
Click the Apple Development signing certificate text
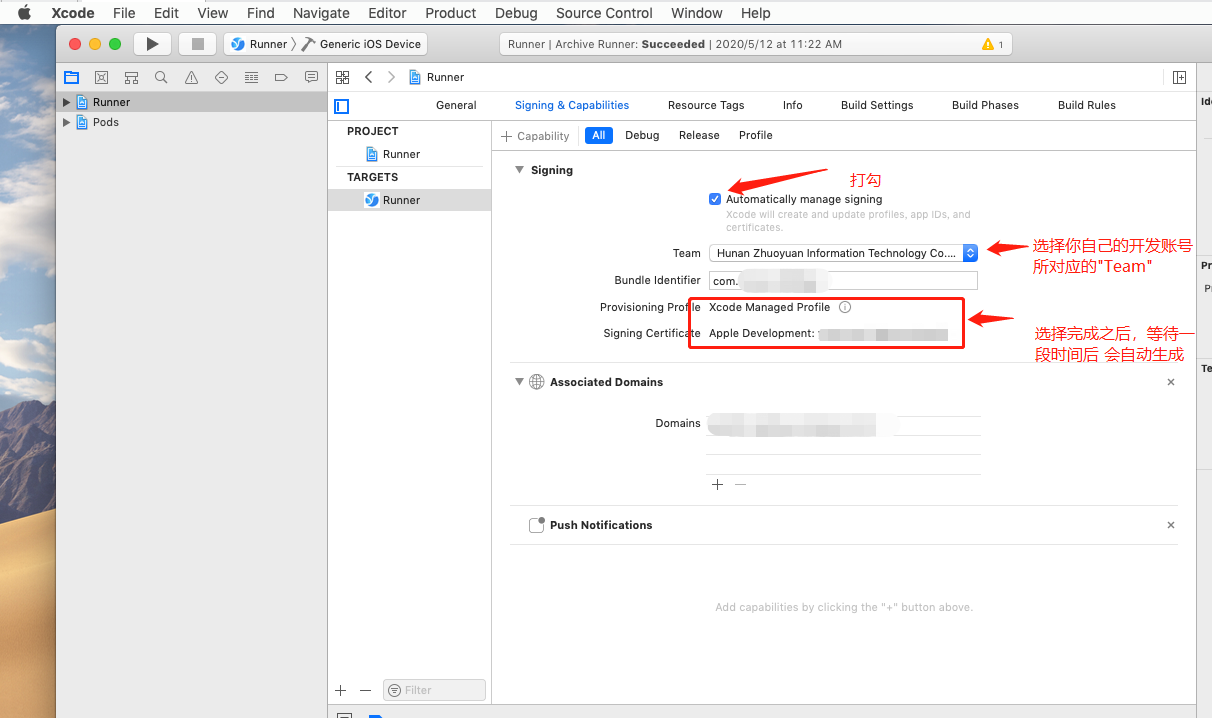[x=828, y=333]
